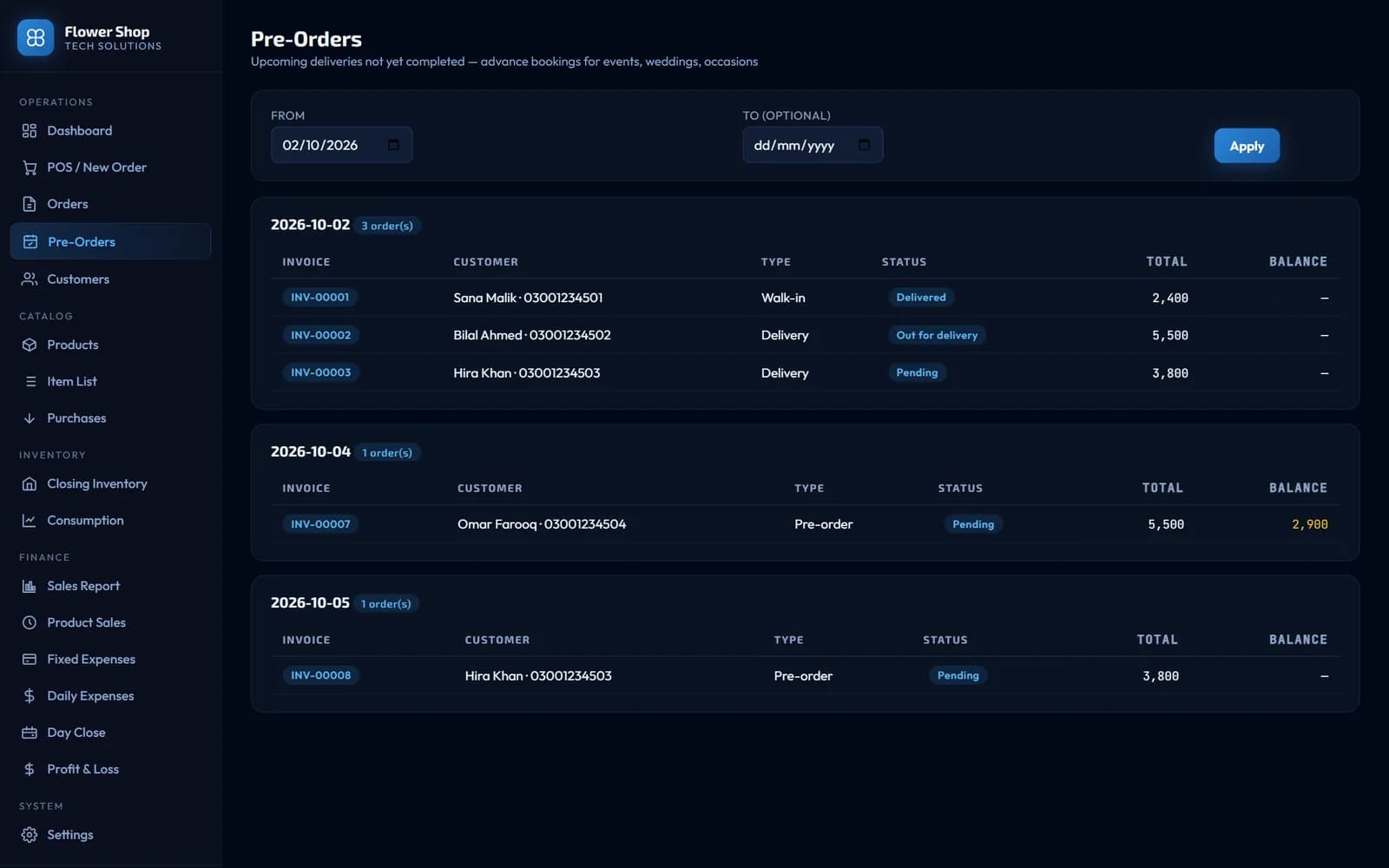Click the Day Close calendar icon
Screen dimensions: 1389x868
(x=30, y=733)
